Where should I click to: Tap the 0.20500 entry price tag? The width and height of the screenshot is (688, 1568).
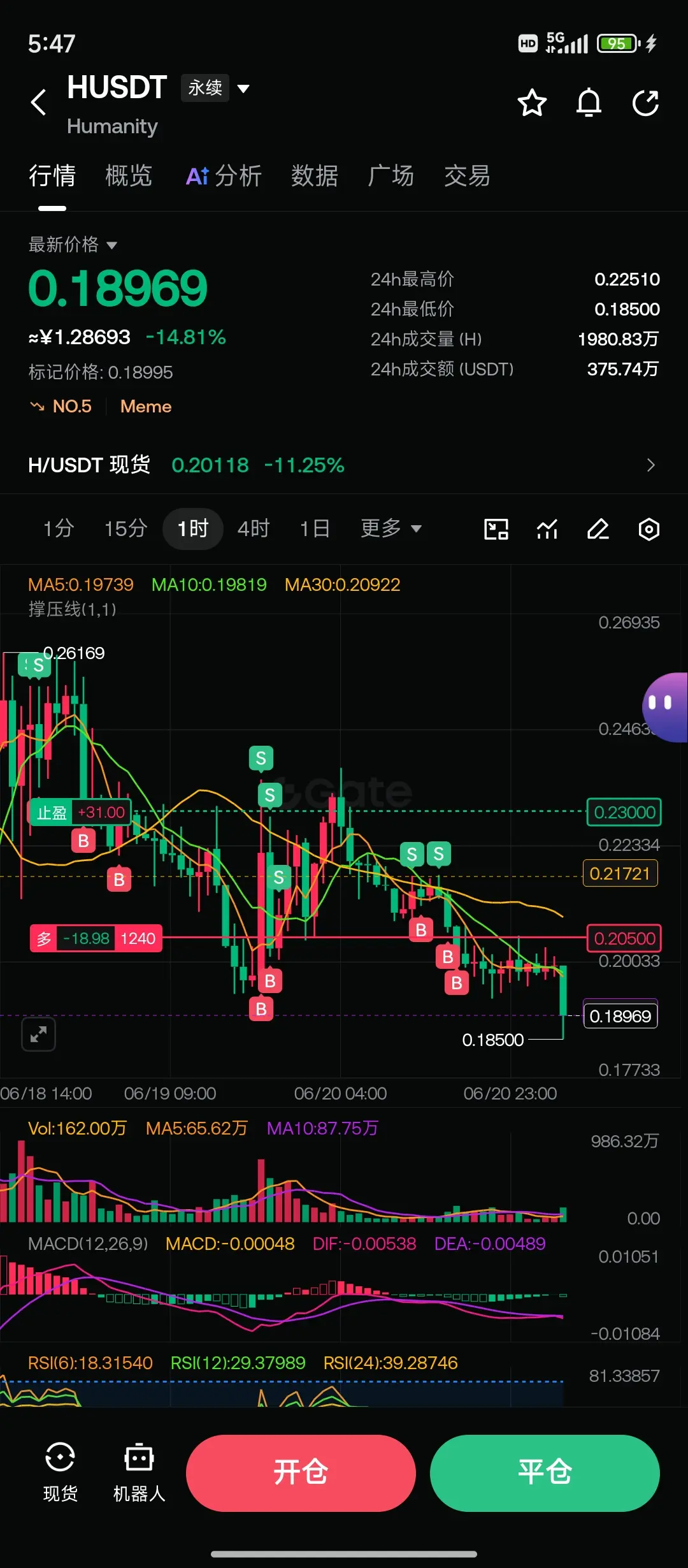click(624, 938)
